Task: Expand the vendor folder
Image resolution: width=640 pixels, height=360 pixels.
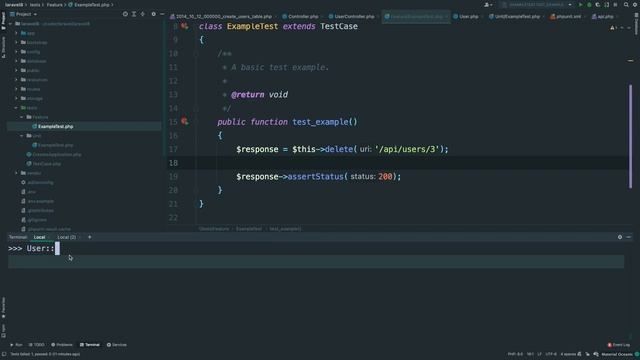Action: tap(16, 173)
